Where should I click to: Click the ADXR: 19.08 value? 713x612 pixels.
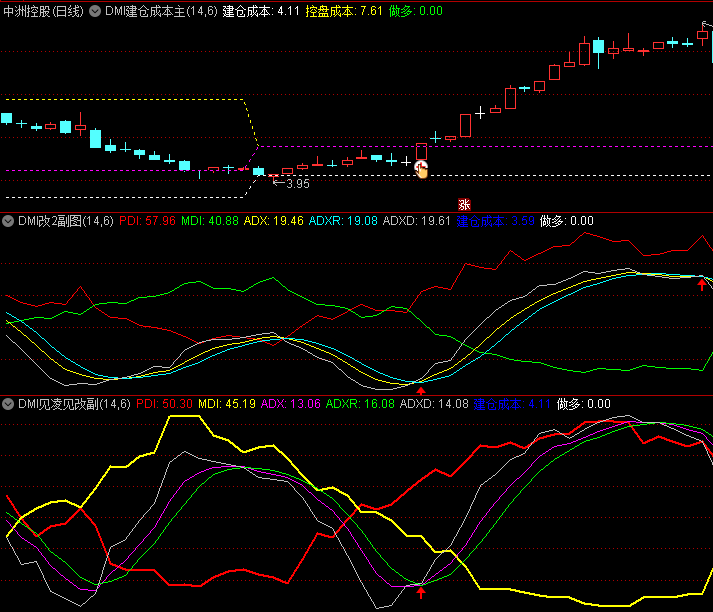(x=343, y=221)
